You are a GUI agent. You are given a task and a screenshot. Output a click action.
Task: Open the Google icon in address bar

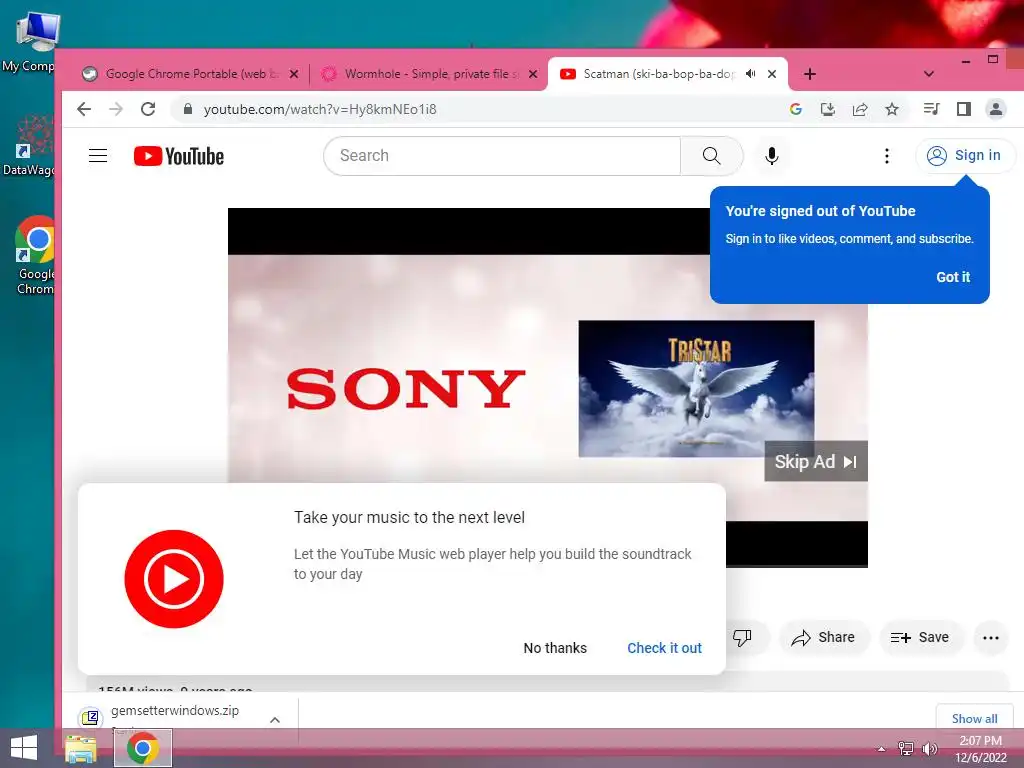[795, 109]
